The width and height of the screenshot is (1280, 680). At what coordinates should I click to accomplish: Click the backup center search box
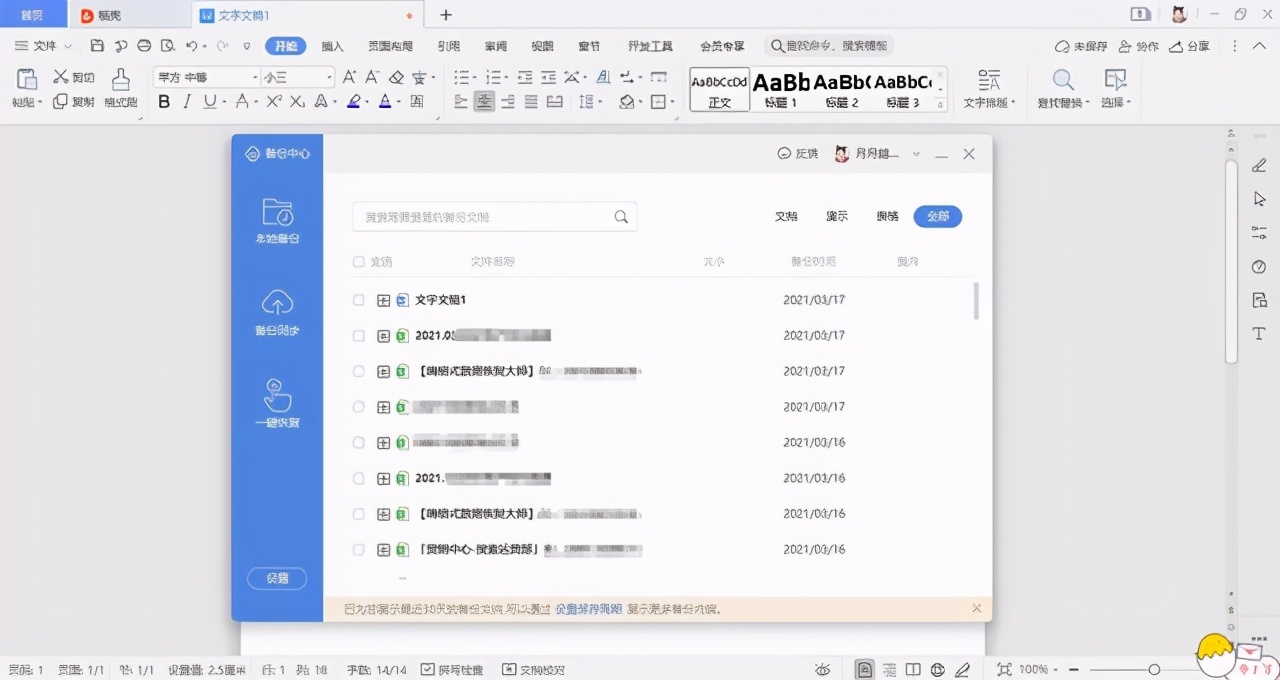point(495,216)
